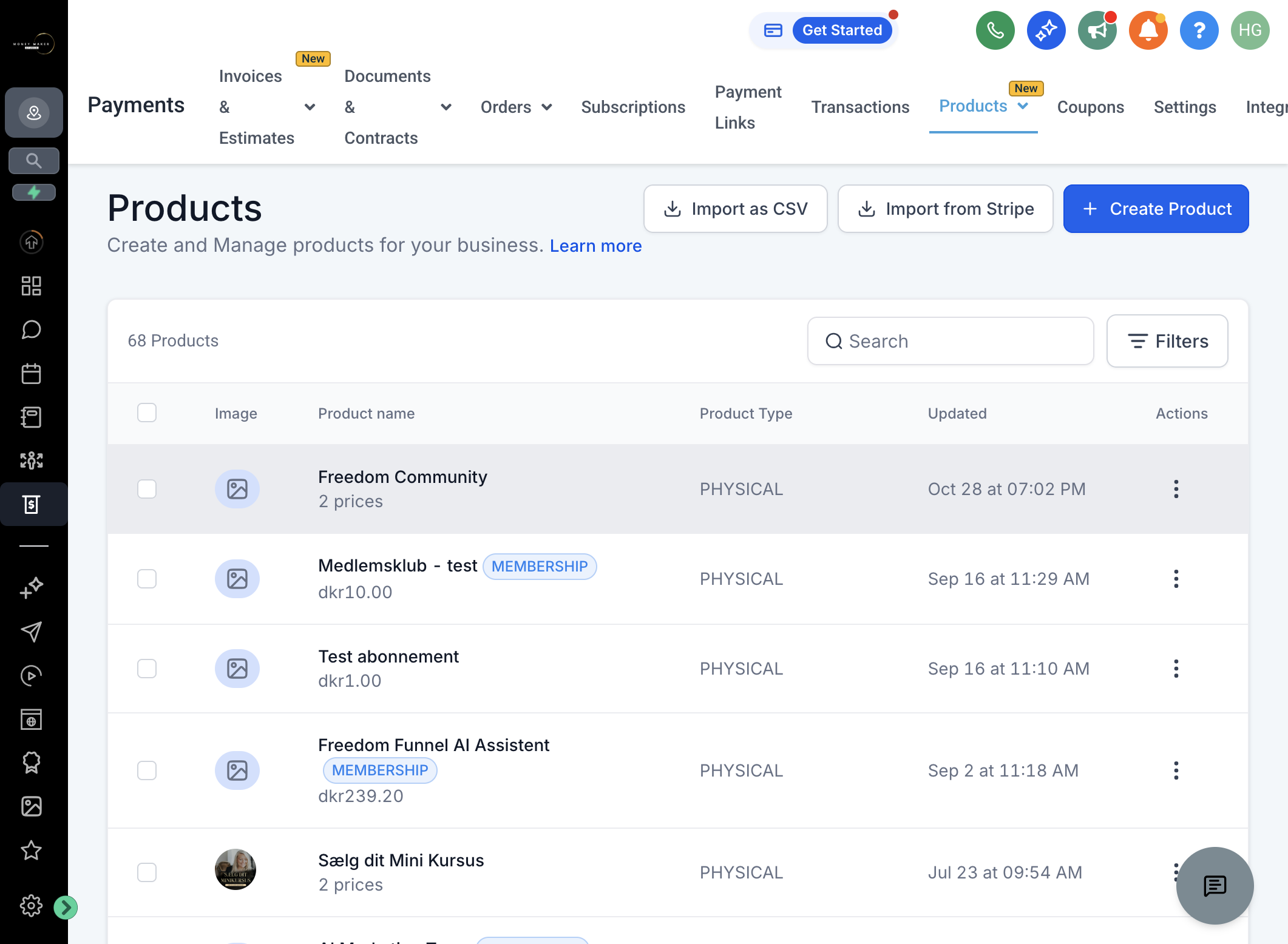
Task: Select all products header checkbox
Action: point(147,413)
